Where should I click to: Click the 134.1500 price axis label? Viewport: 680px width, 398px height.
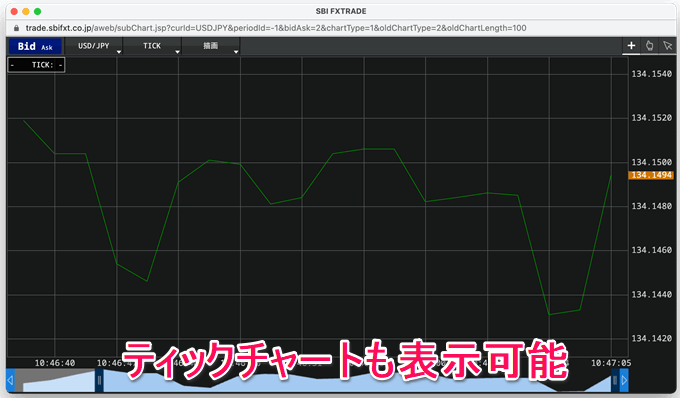pos(651,162)
